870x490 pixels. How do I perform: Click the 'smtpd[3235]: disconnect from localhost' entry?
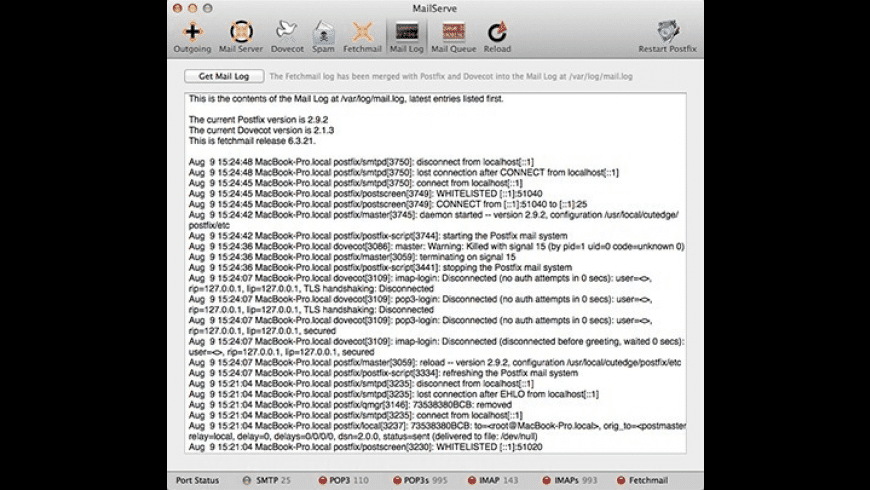(361, 383)
